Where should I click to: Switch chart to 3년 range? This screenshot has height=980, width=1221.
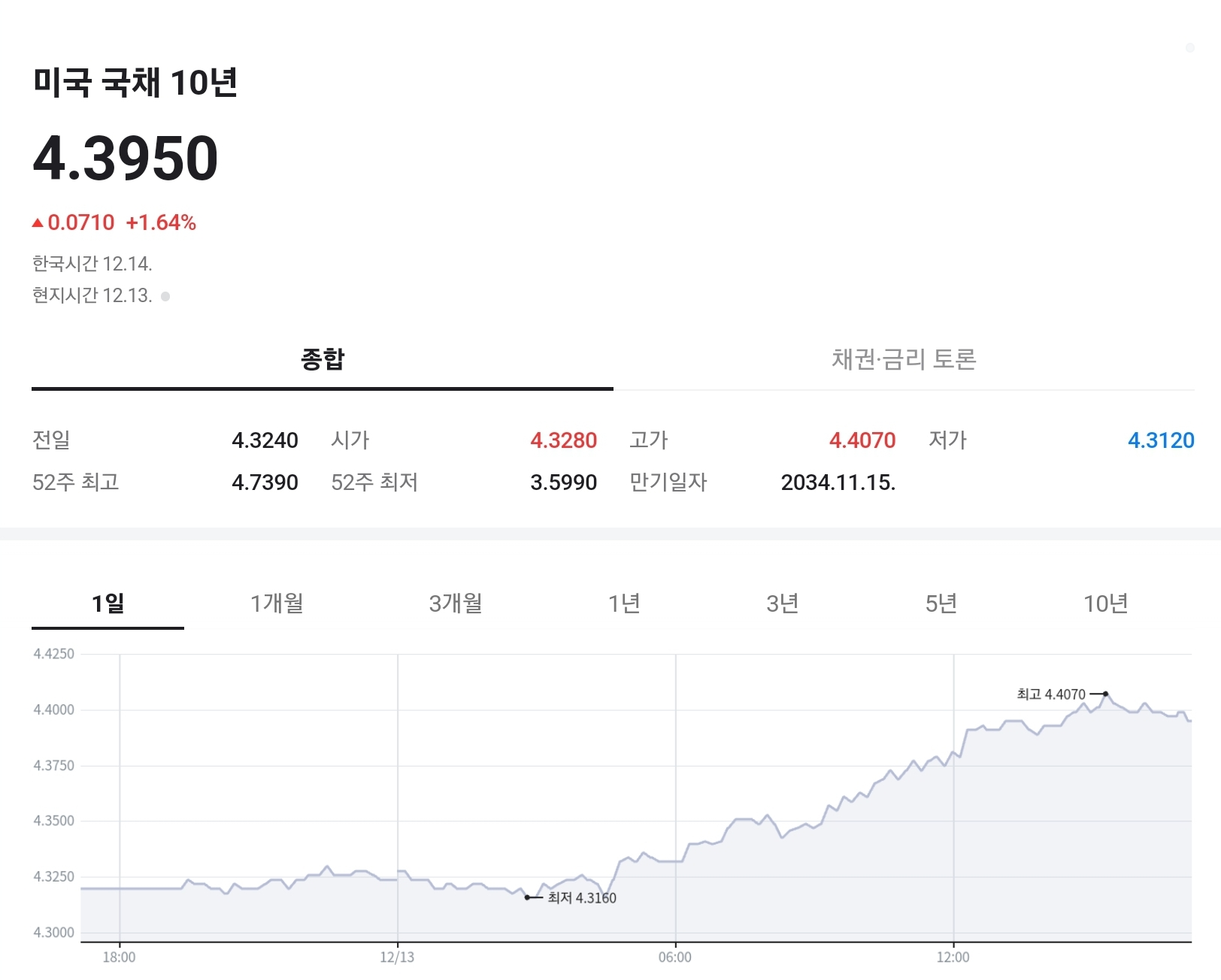[x=783, y=603]
